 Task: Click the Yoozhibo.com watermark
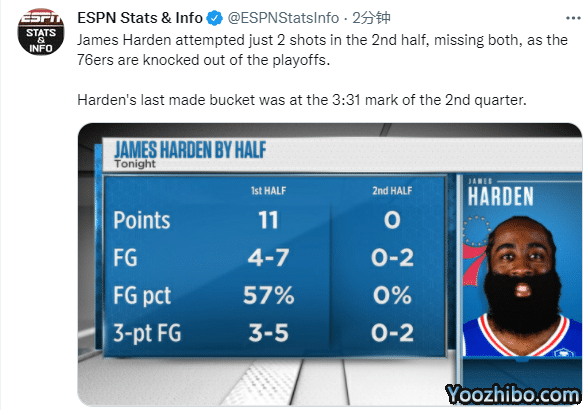(x=513, y=395)
